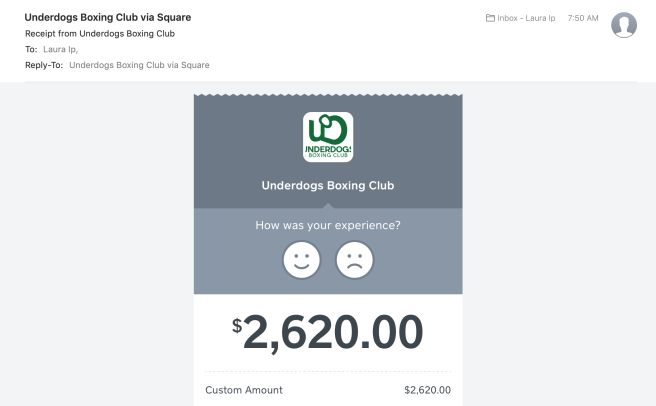Click the Reply-To address value

click(139, 65)
